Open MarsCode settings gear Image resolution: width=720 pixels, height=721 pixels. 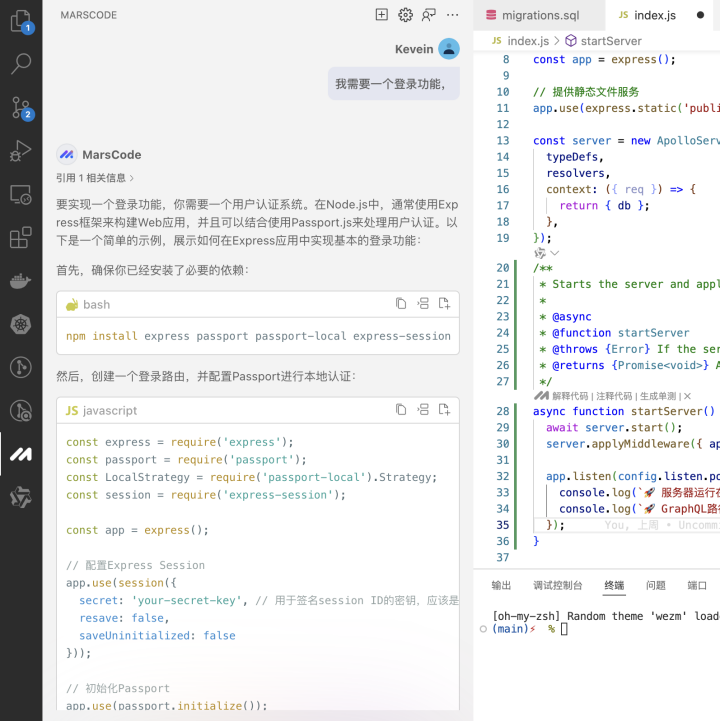(405, 15)
